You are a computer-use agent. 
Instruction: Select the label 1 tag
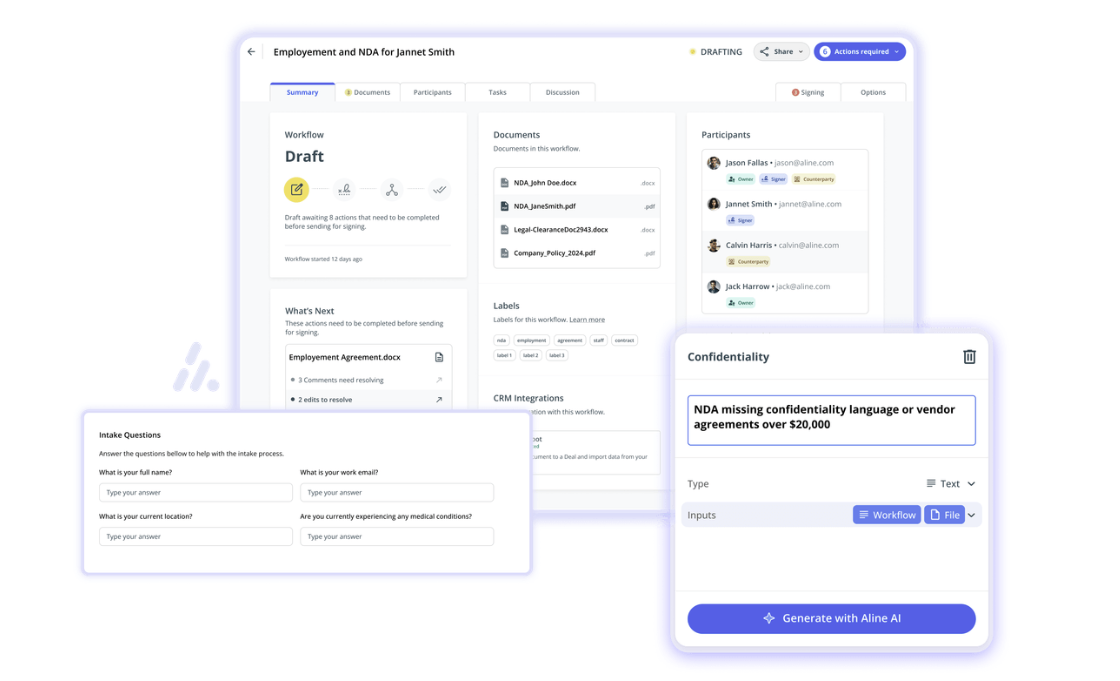(x=504, y=355)
